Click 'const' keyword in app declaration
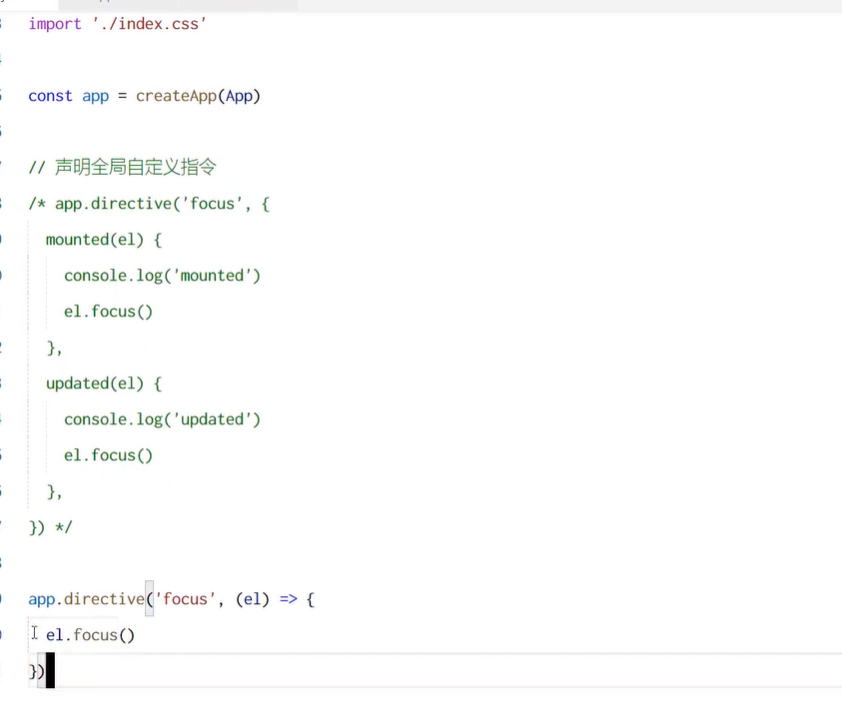The width and height of the screenshot is (842, 701). 50,96
